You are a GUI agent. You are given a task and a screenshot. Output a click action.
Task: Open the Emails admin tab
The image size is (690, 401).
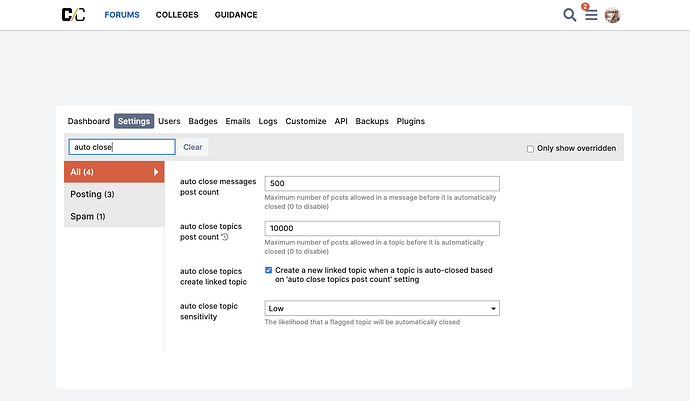238,121
